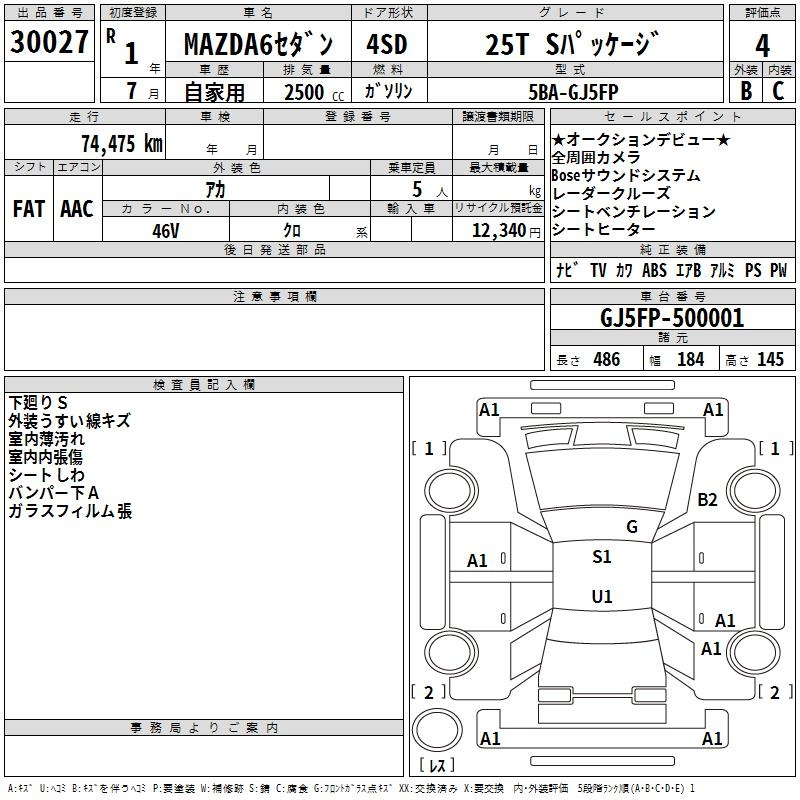Click G windshield mark on diagram
The width and height of the screenshot is (800, 800).
pos(632,526)
